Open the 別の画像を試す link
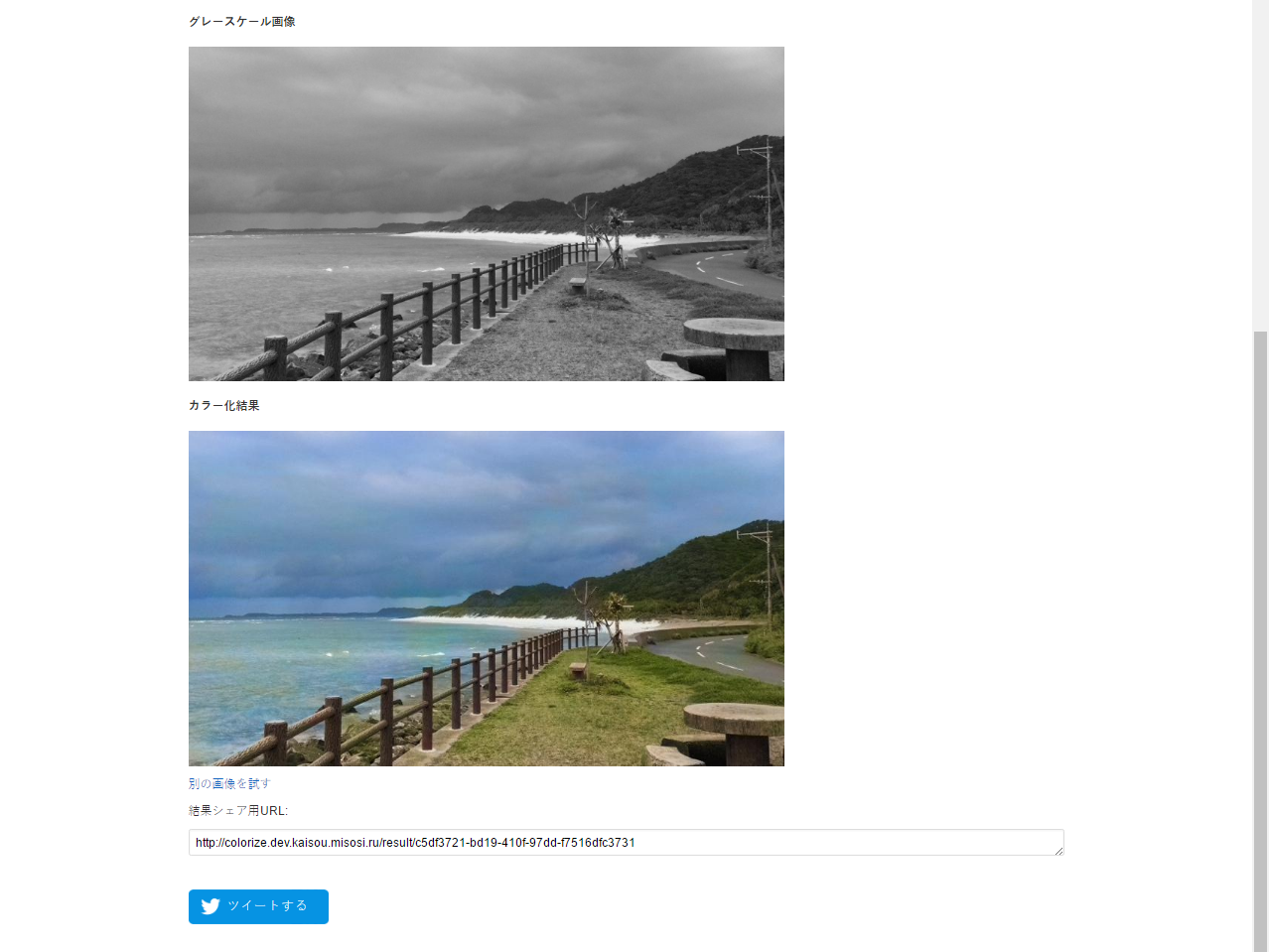The width and height of the screenshot is (1269, 952). tap(229, 783)
